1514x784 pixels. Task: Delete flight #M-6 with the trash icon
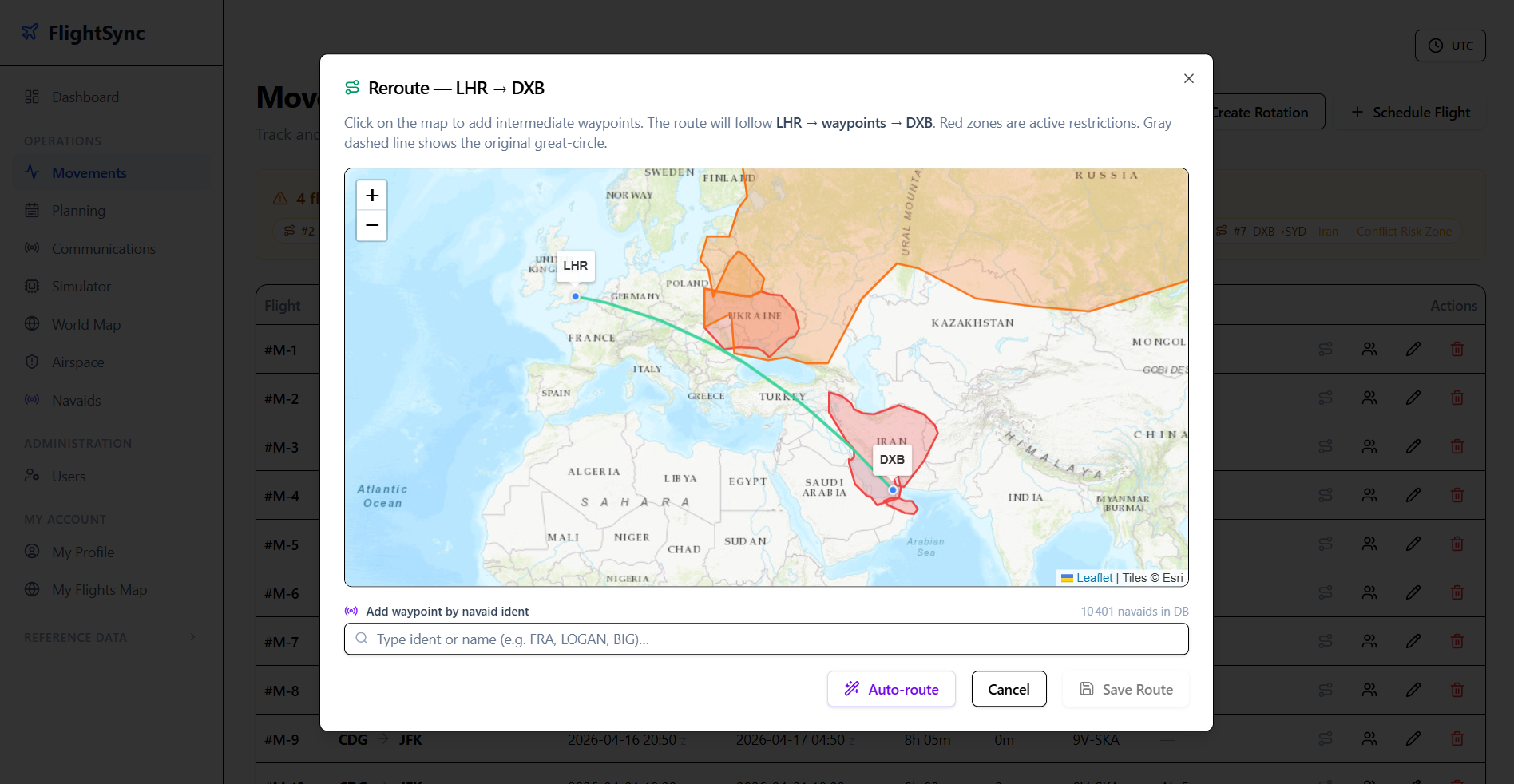1457,592
